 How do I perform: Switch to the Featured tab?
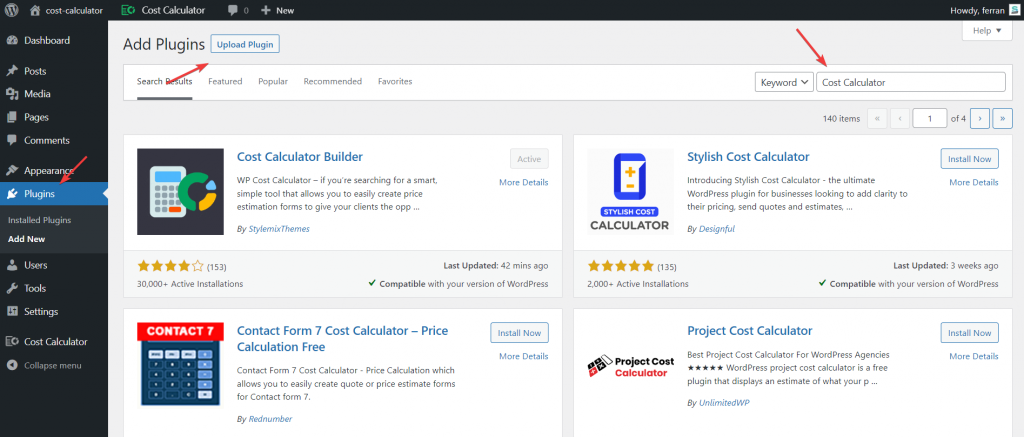pos(225,82)
